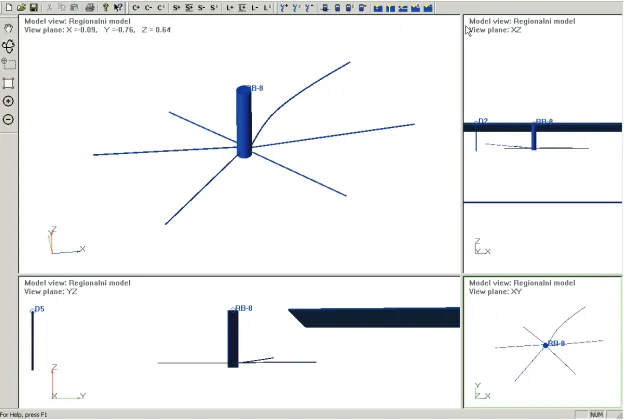Activate the What's This help pointer
The height and width of the screenshot is (420, 626).
(118, 8)
